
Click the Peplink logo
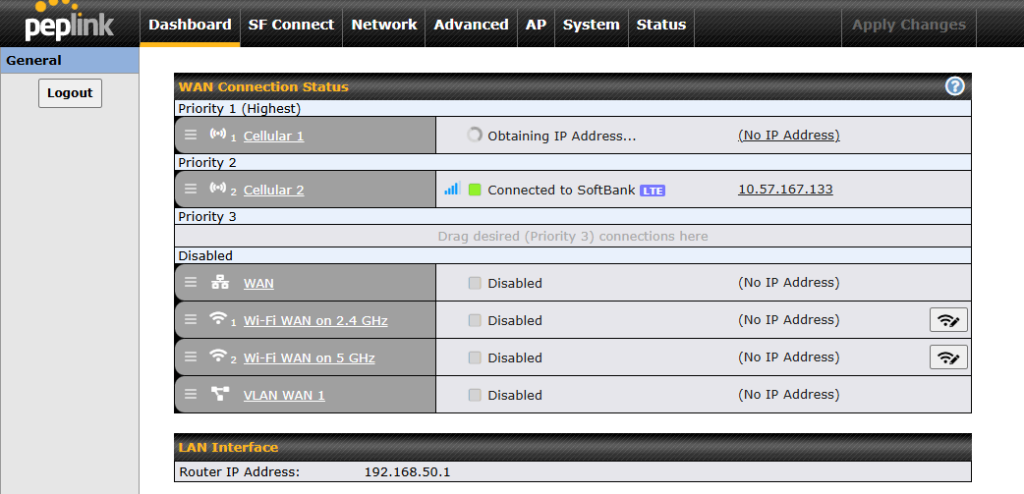click(x=68, y=22)
